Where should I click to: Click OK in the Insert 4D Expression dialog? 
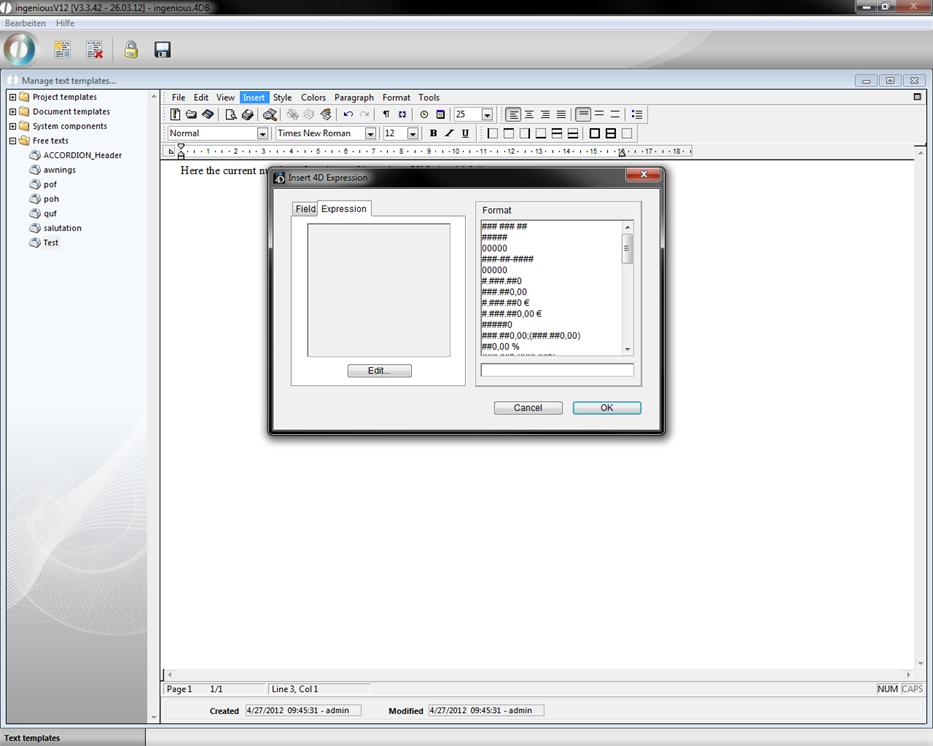[x=606, y=408]
